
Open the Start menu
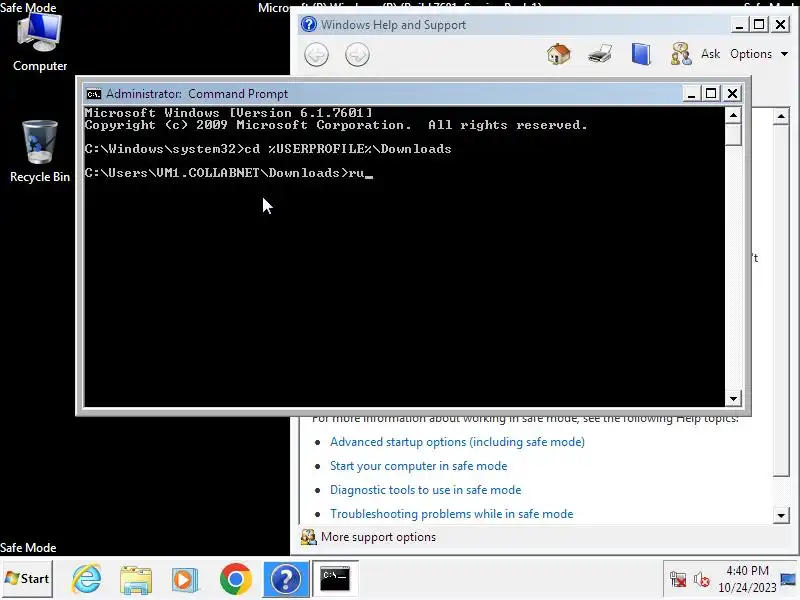[x=27, y=579]
